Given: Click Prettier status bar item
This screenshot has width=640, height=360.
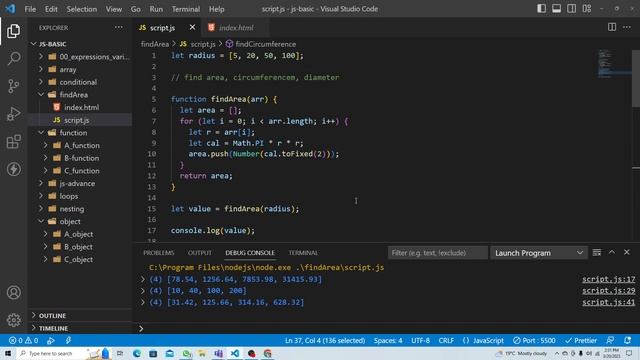Looking at the screenshot, I should tap(581, 340).
